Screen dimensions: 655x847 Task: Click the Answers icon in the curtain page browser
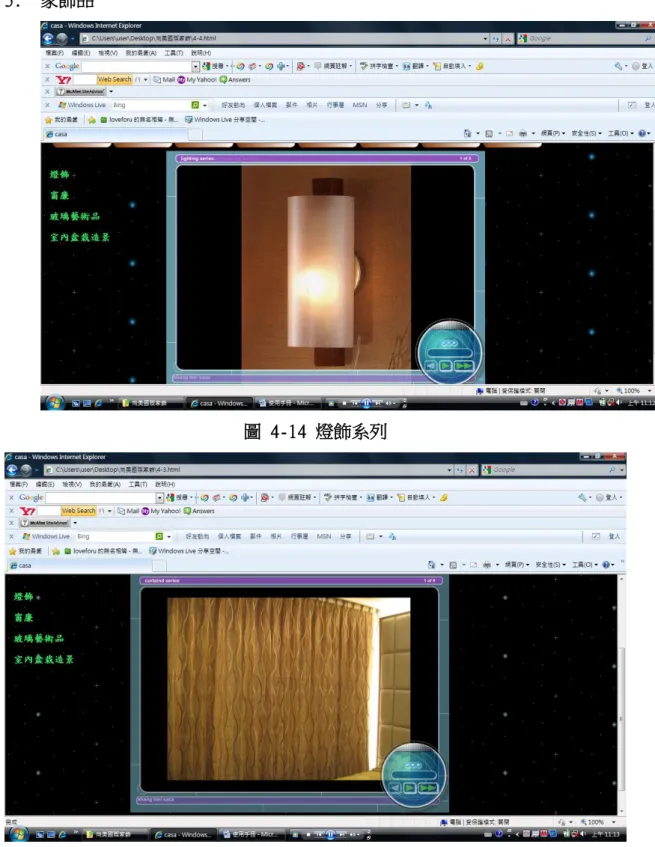(187, 511)
